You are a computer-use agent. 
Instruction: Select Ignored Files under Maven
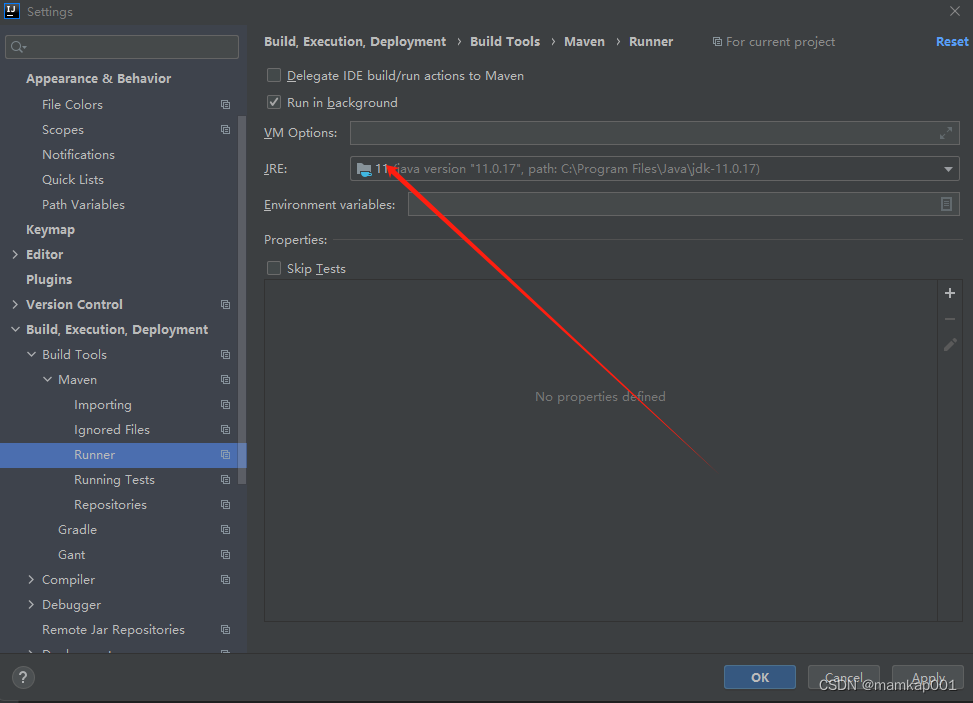tap(112, 430)
